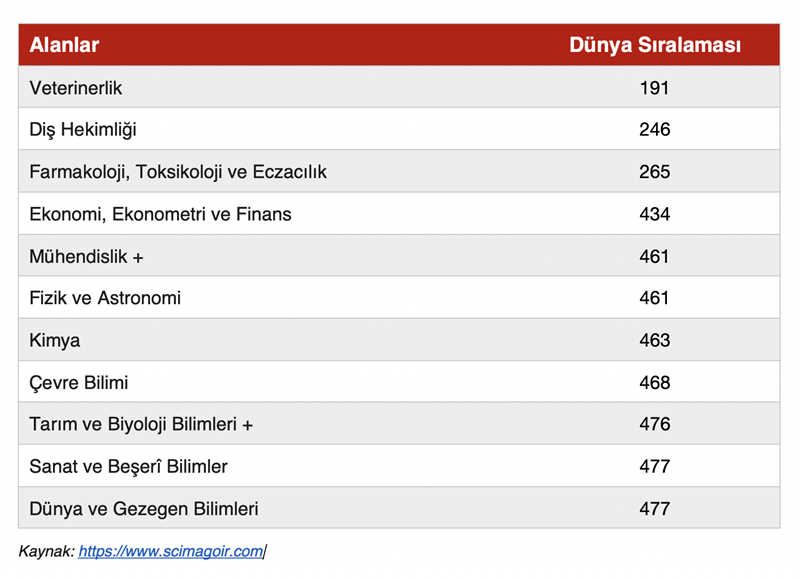The width and height of the screenshot is (800, 579).
Task: Click Sanat ve Beşerî Bilimler cell
Action: [x=129, y=466]
